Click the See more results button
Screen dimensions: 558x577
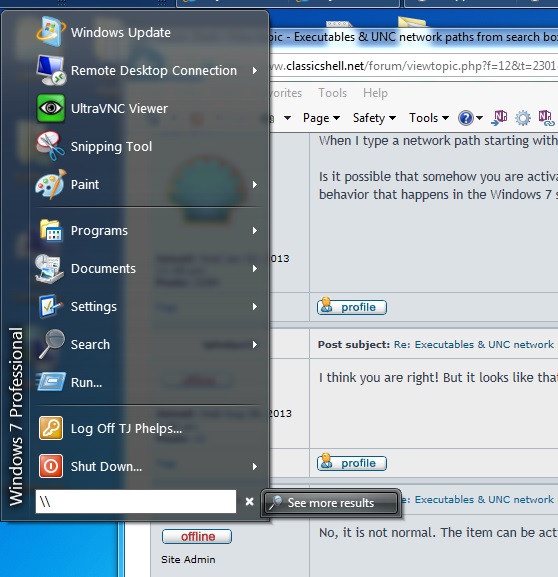pos(331,503)
